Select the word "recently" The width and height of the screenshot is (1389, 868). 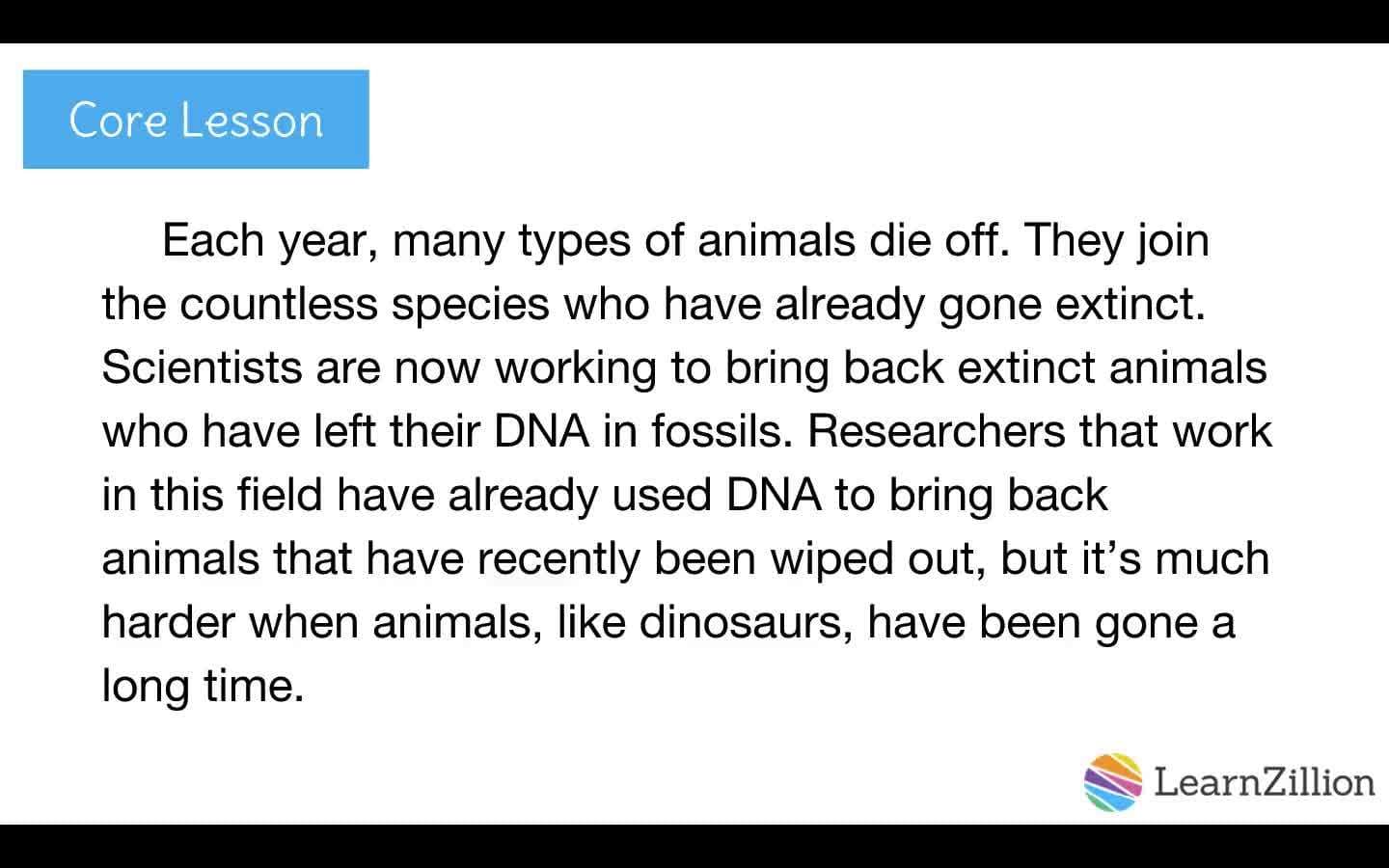558,558
